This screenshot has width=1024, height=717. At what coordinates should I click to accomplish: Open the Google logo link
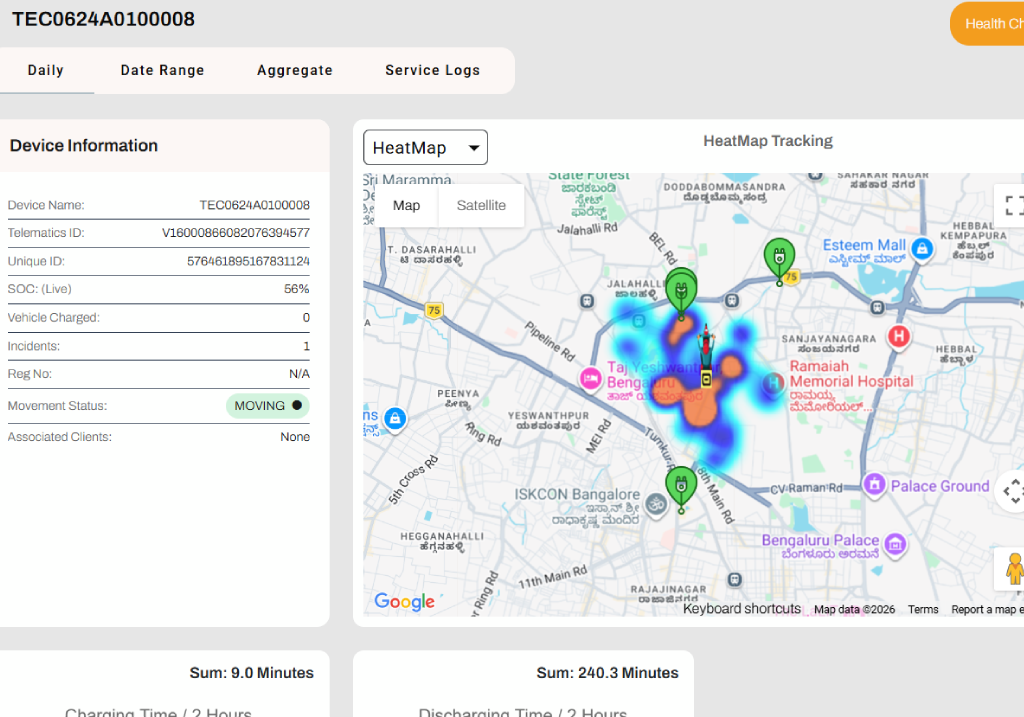(x=405, y=601)
